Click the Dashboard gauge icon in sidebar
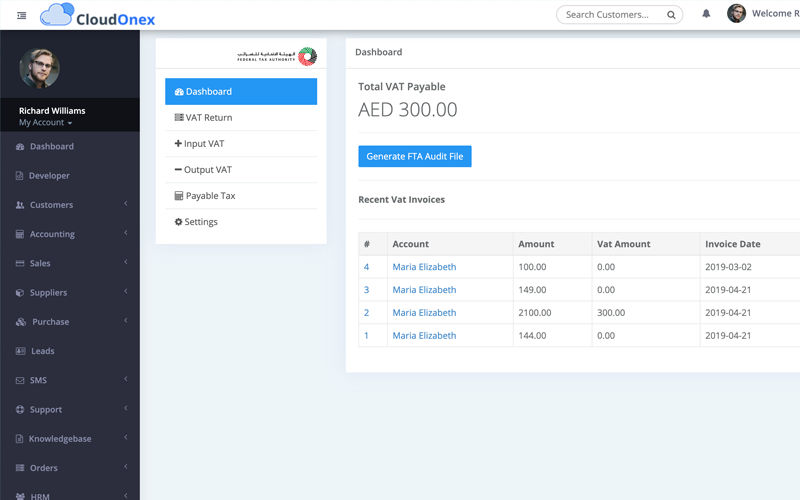 point(20,147)
